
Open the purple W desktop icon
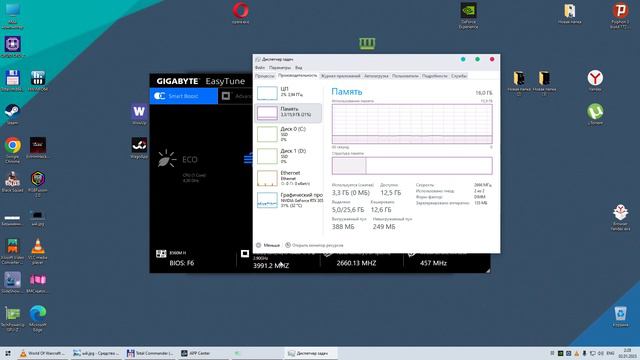tap(139, 114)
